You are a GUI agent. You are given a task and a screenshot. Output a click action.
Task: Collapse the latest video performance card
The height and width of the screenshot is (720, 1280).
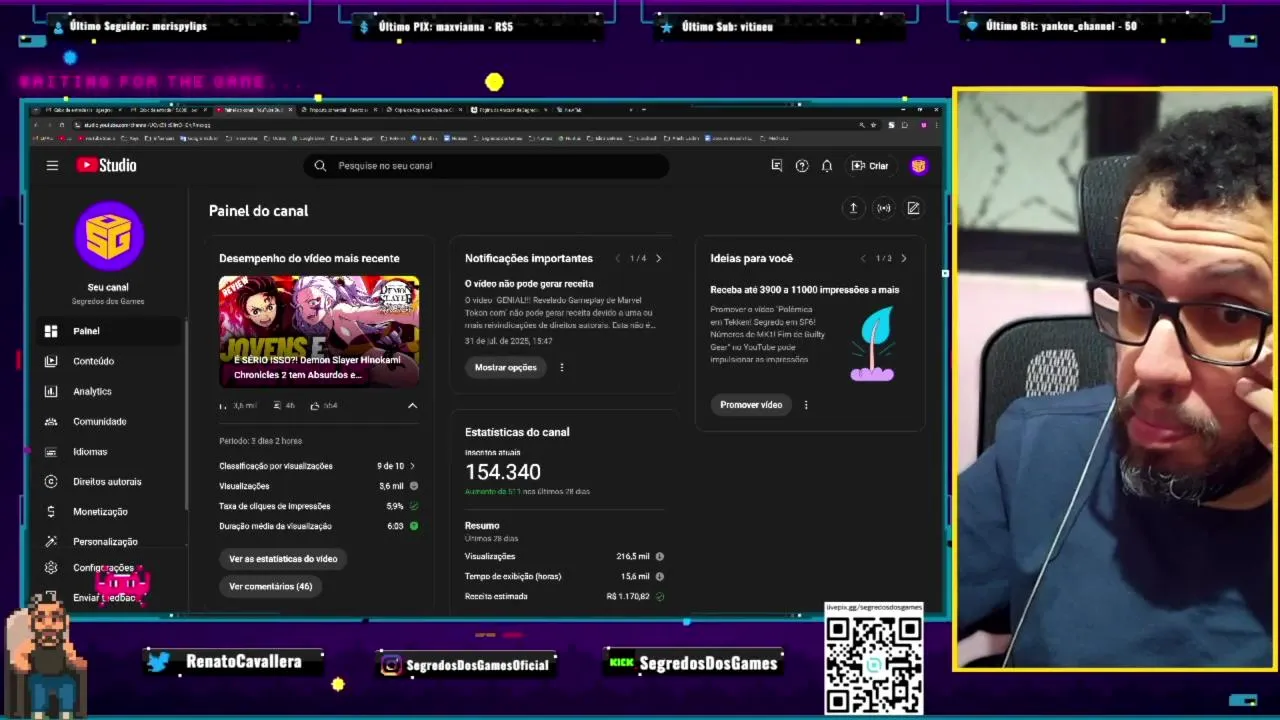pyautogui.click(x=412, y=406)
